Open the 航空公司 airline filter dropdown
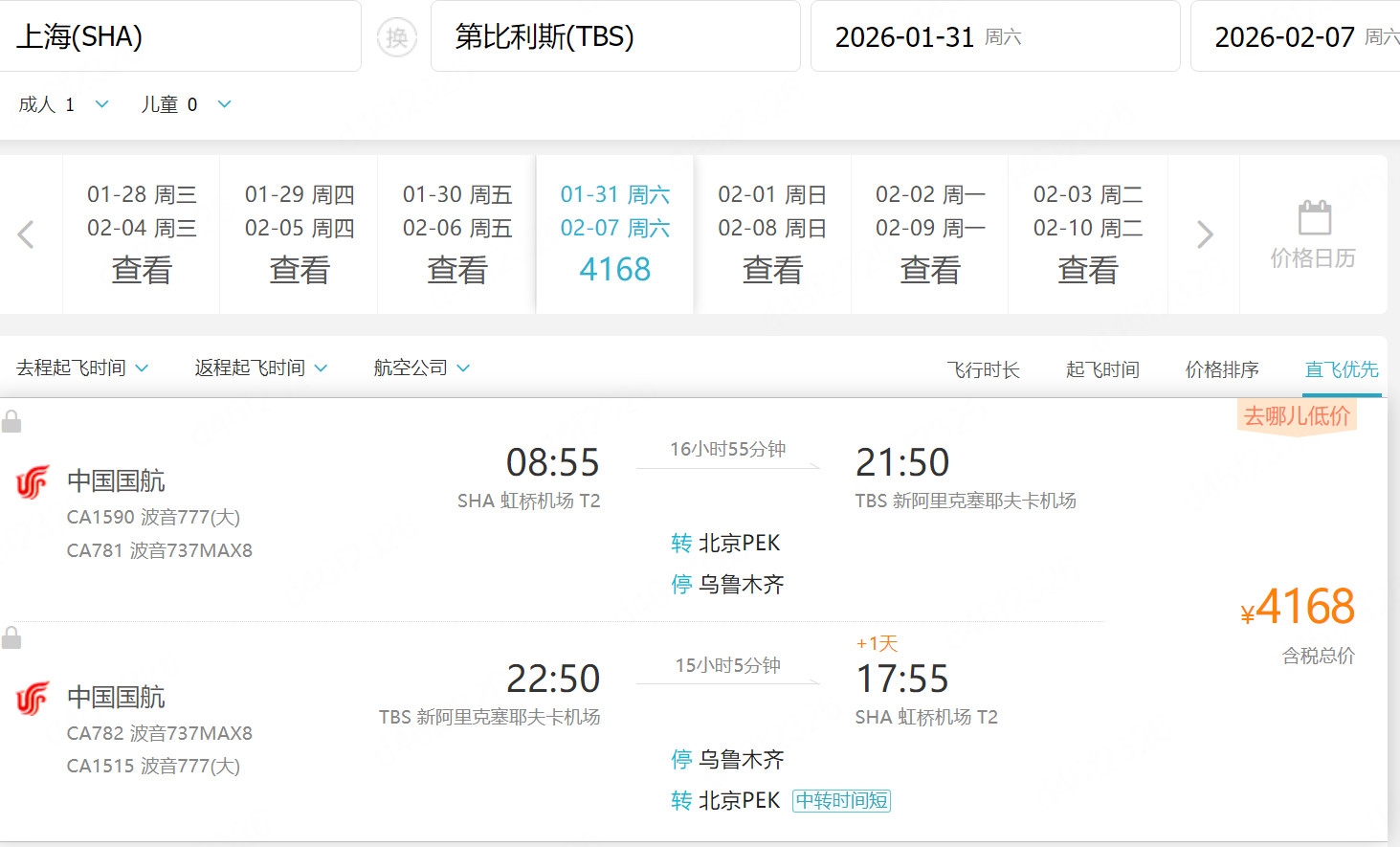1400x847 pixels. [421, 368]
